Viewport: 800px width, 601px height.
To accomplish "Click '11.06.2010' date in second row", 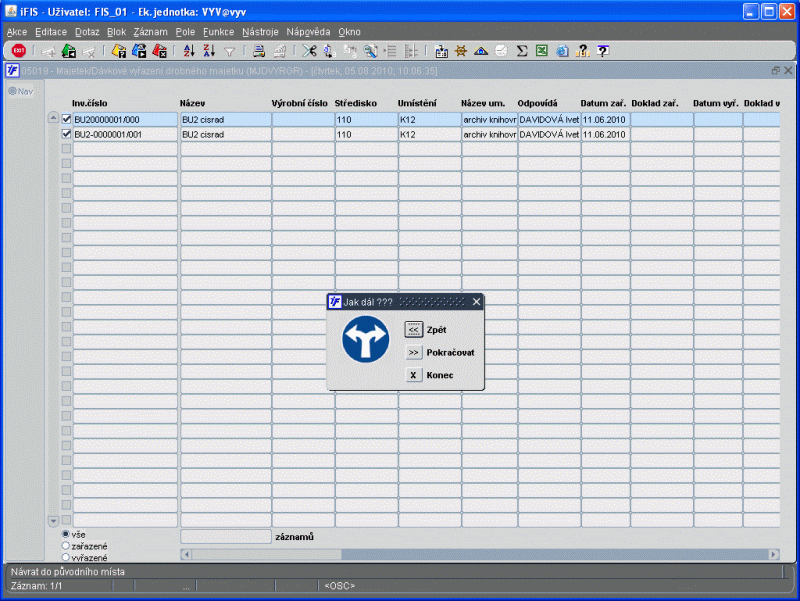I will pyautogui.click(x=606, y=134).
